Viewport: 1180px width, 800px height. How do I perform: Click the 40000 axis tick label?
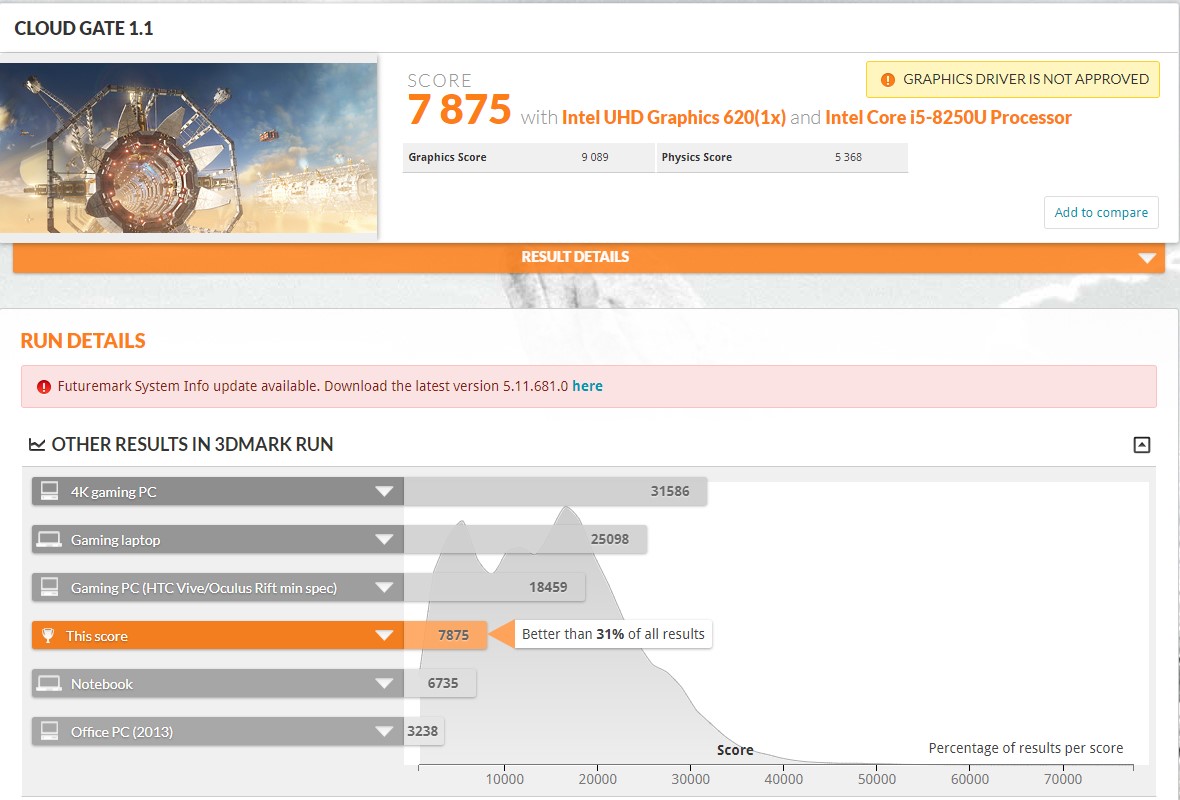[783, 780]
